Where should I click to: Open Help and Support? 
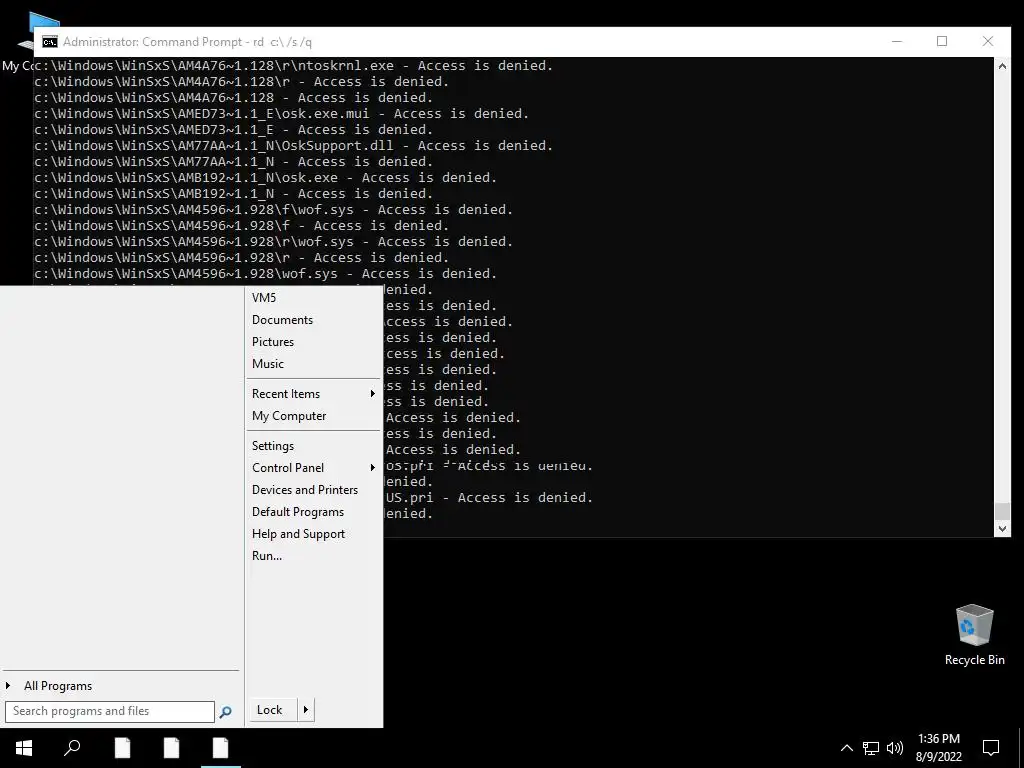298,534
